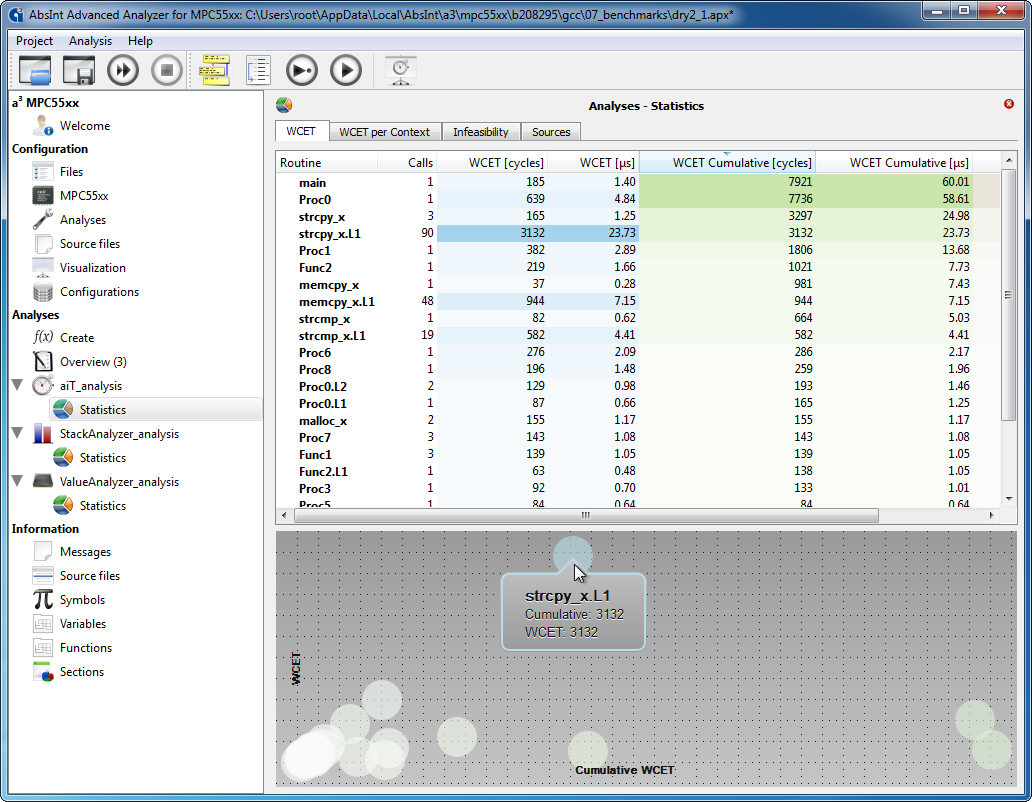Select the Proc0 routine row
1032x802 pixels.
click(x=638, y=199)
